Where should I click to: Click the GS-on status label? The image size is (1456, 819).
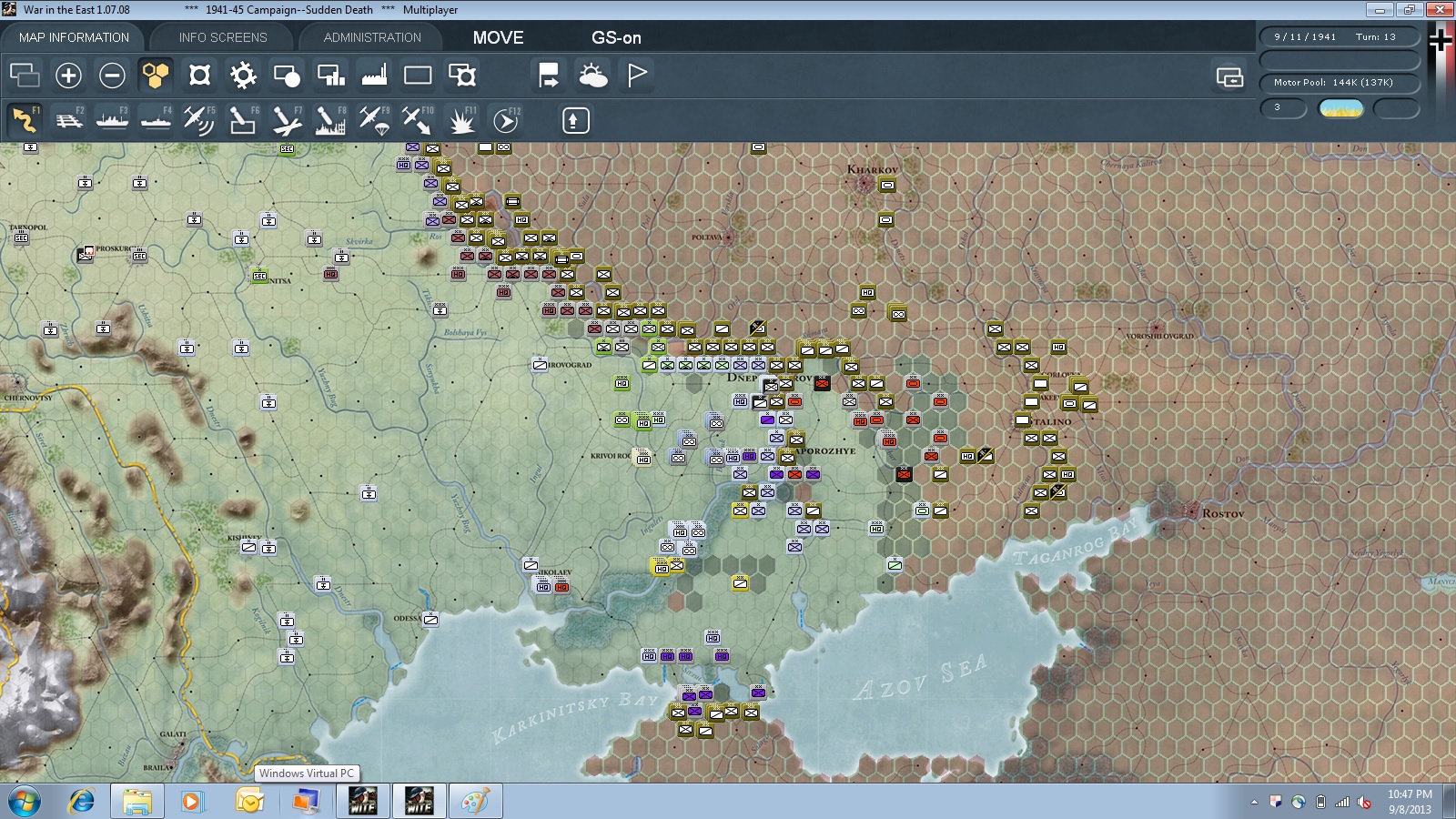pyautogui.click(x=616, y=38)
